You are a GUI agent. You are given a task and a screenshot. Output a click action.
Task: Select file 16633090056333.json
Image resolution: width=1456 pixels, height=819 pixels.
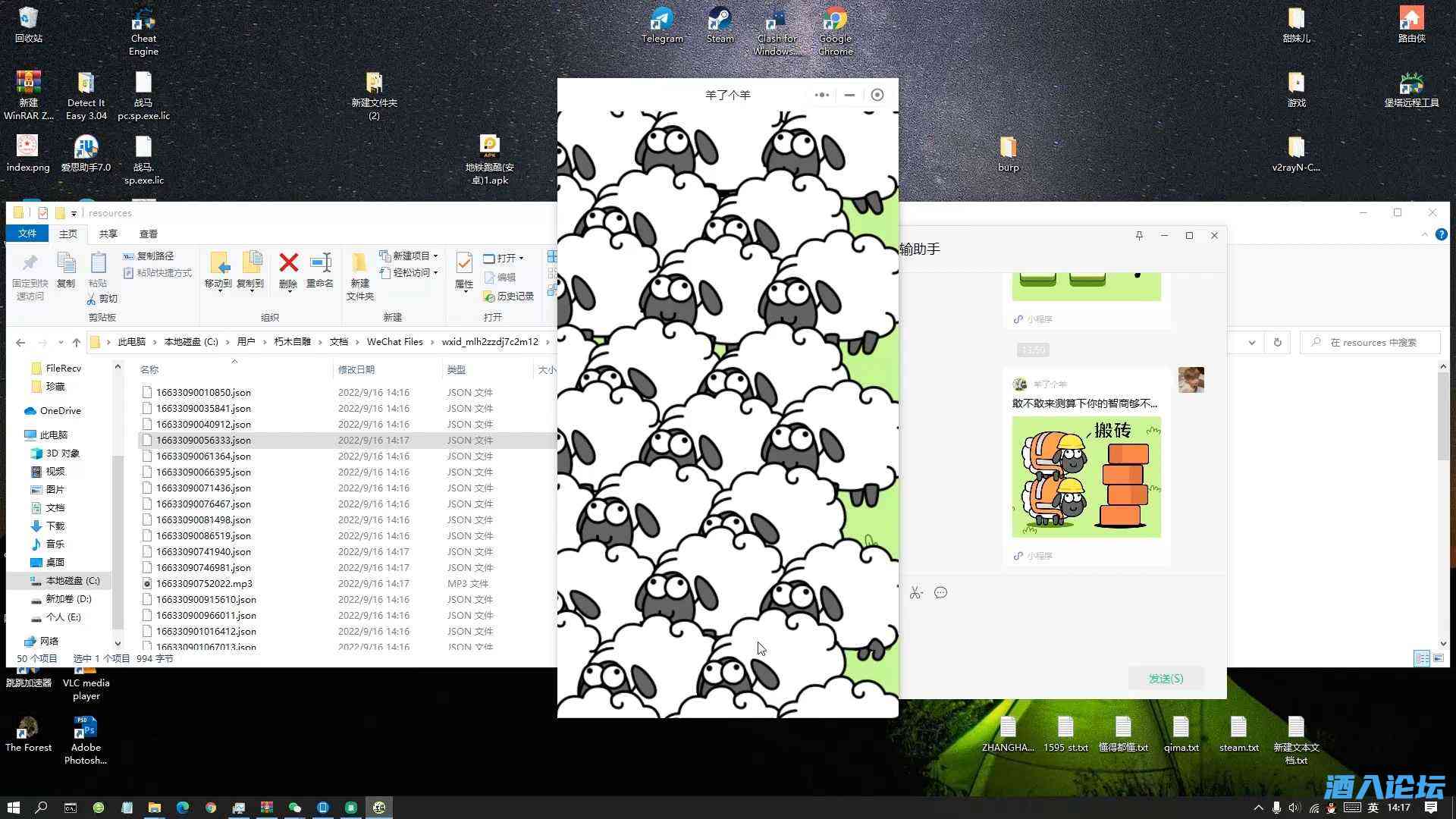pyautogui.click(x=203, y=441)
